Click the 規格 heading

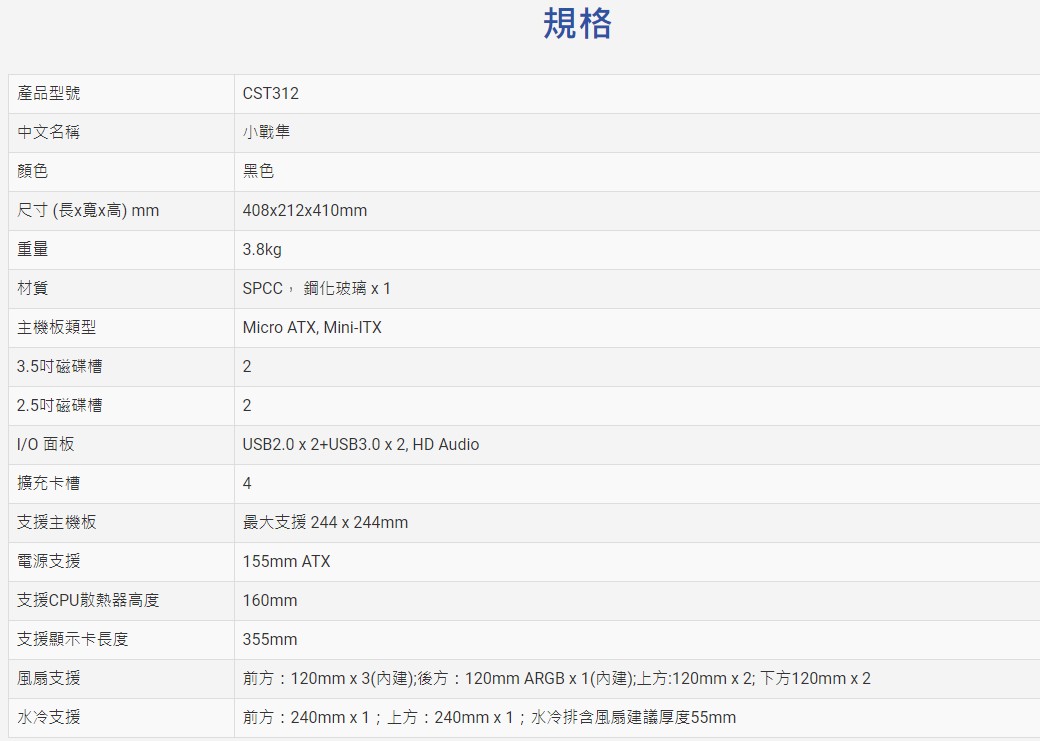point(577,24)
